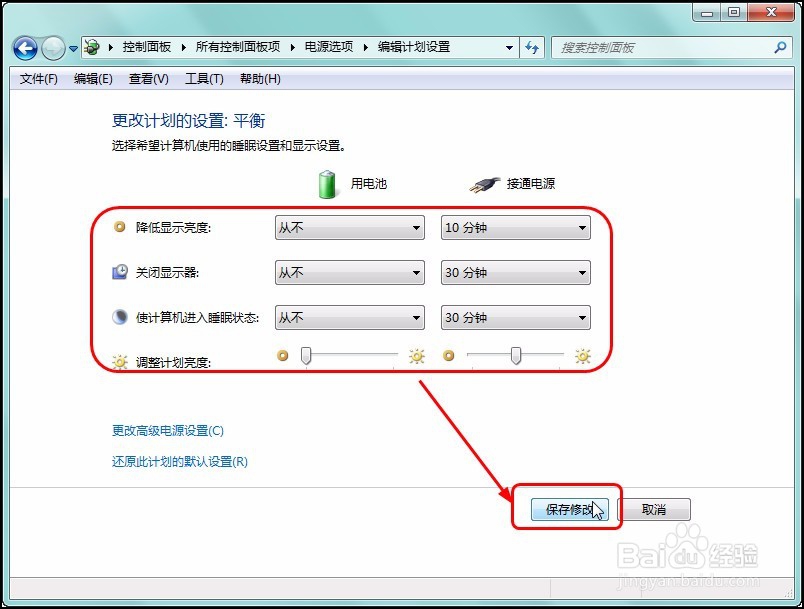This screenshot has height=609, width=804.
Task: Click the turn off display icon beside 关闭显示器
Action: tap(121, 272)
